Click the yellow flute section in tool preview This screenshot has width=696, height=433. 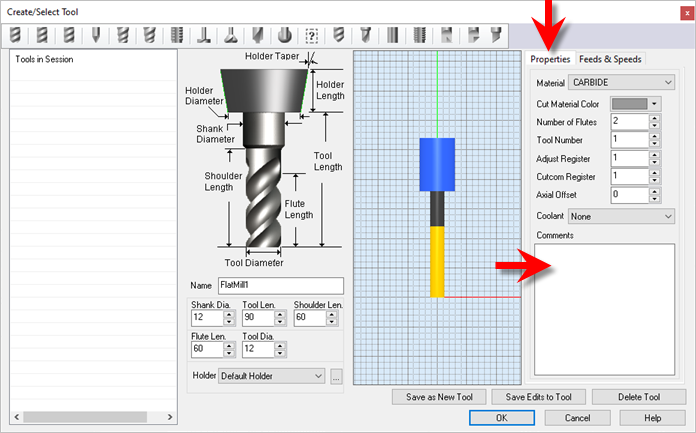(x=437, y=262)
